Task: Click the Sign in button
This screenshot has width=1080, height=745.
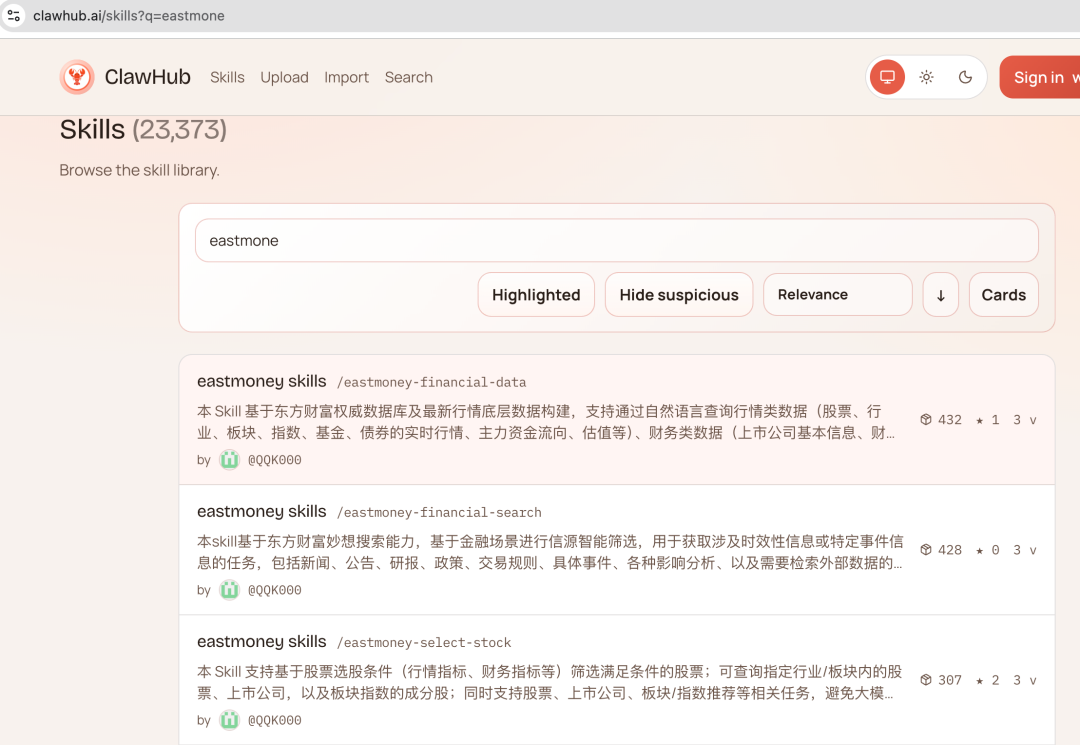Action: click(x=1039, y=77)
